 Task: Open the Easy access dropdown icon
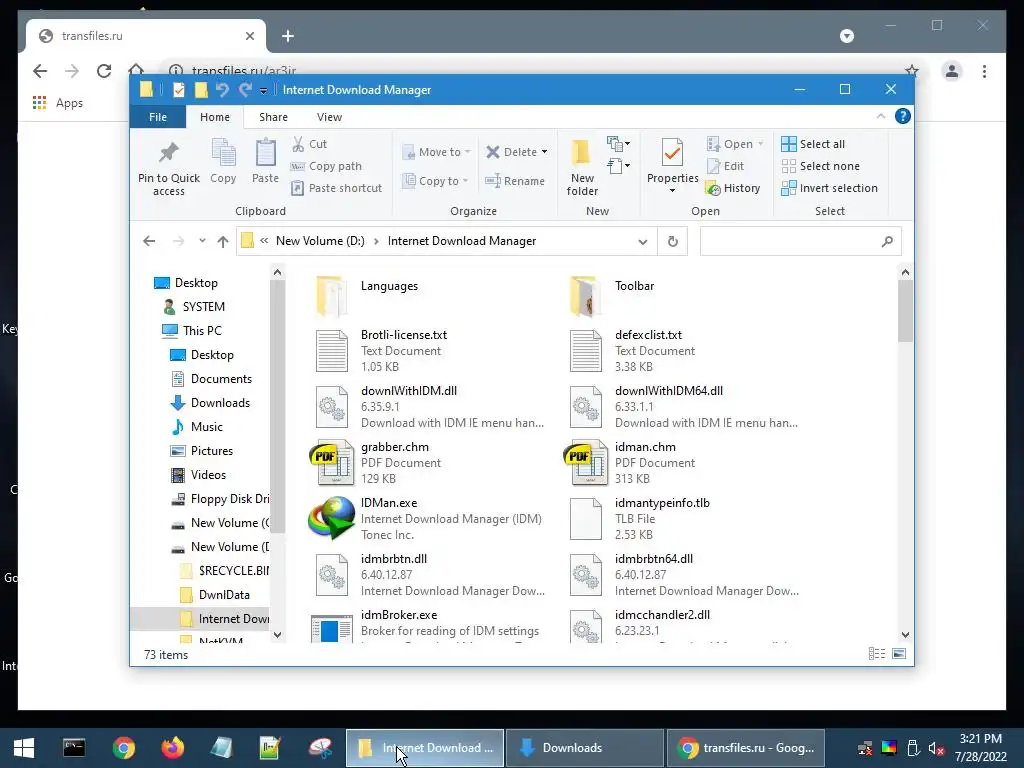tap(618, 166)
